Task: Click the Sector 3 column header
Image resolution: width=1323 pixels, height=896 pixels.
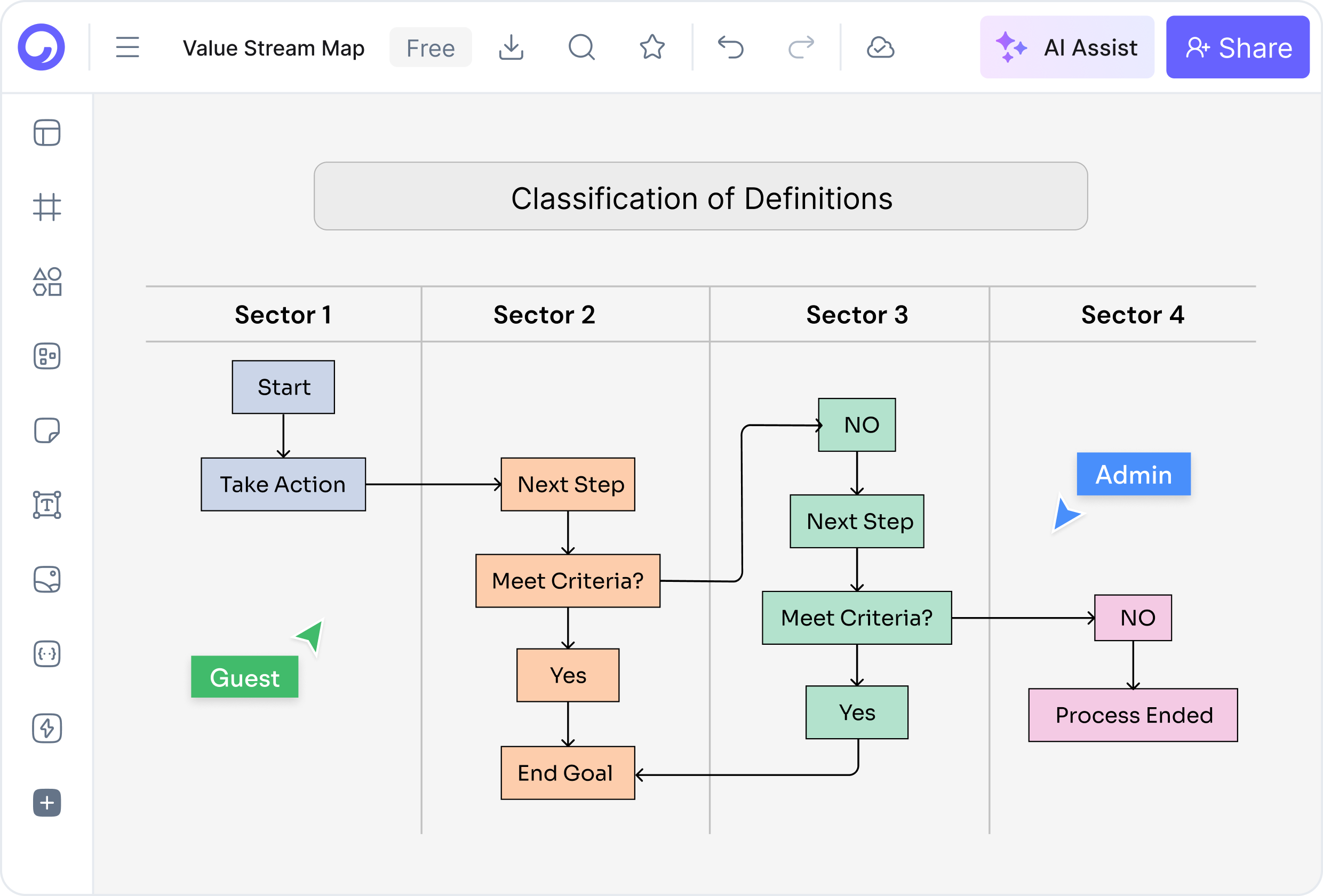Action: click(857, 315)
